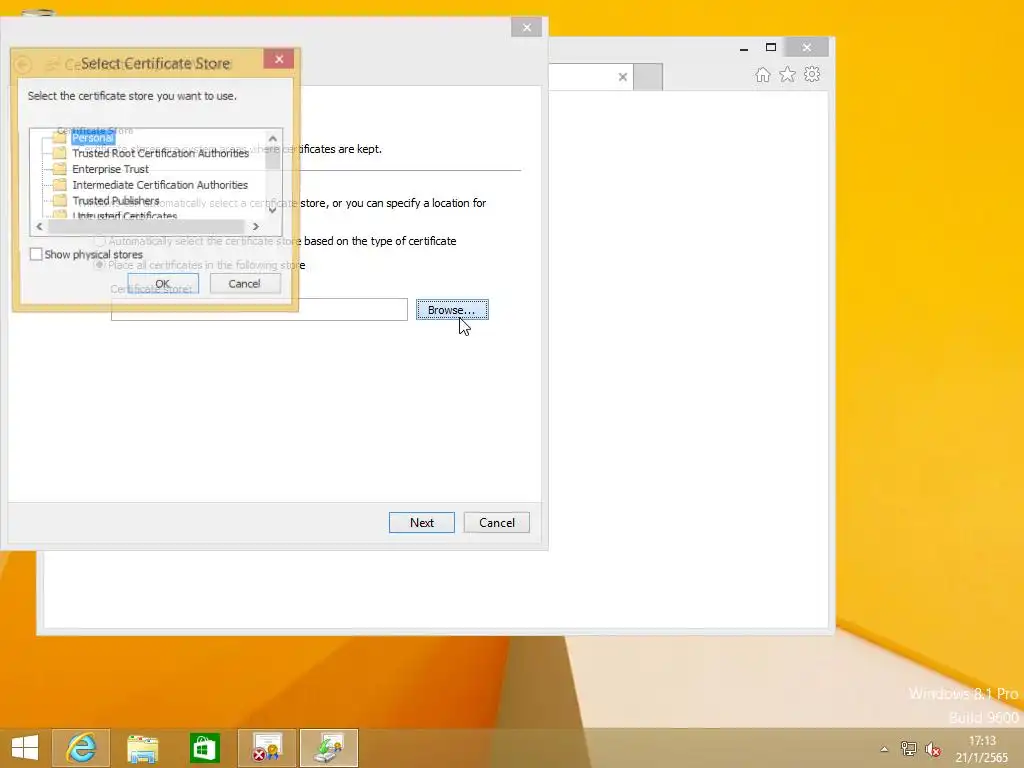Switch to certificate import wizard taskbar icon
This screenshot has height=768, width=1024.
[329, 748]
